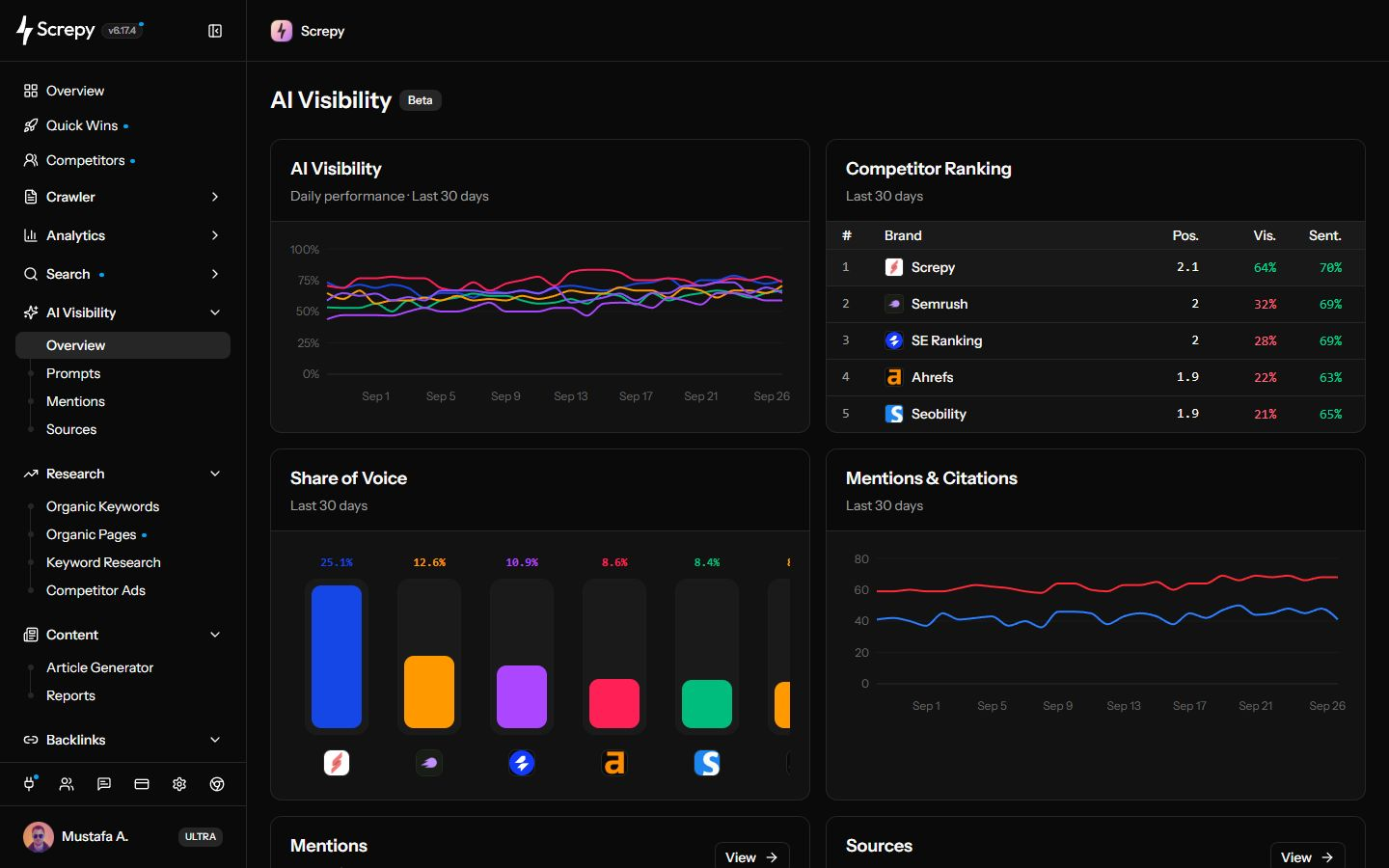Click the Semrush row in Competitor Ranking
1389x868 pixels.
click(1096, 304)
